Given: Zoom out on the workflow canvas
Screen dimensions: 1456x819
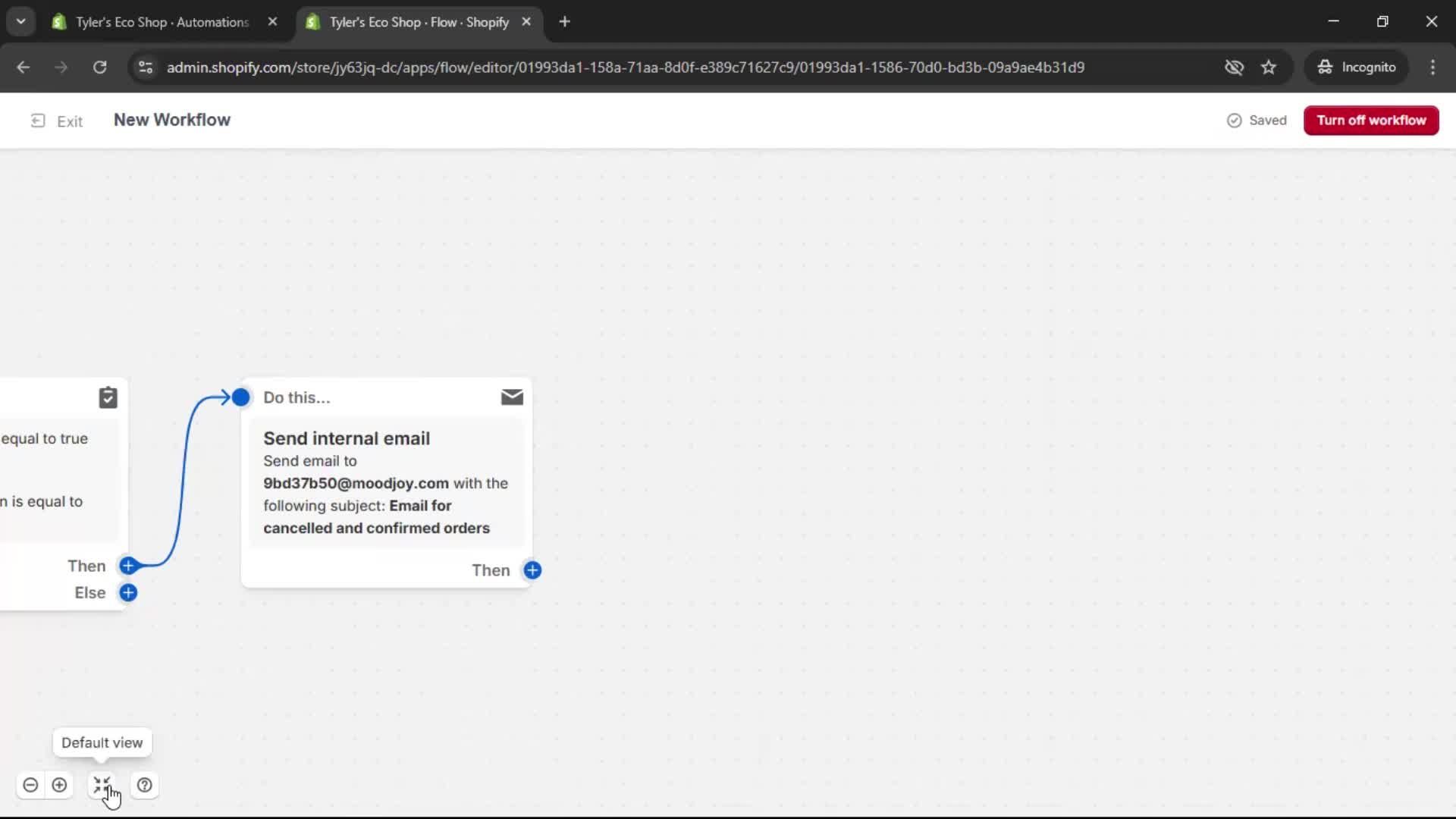Looking at the screenshot, I should [30, 785].
